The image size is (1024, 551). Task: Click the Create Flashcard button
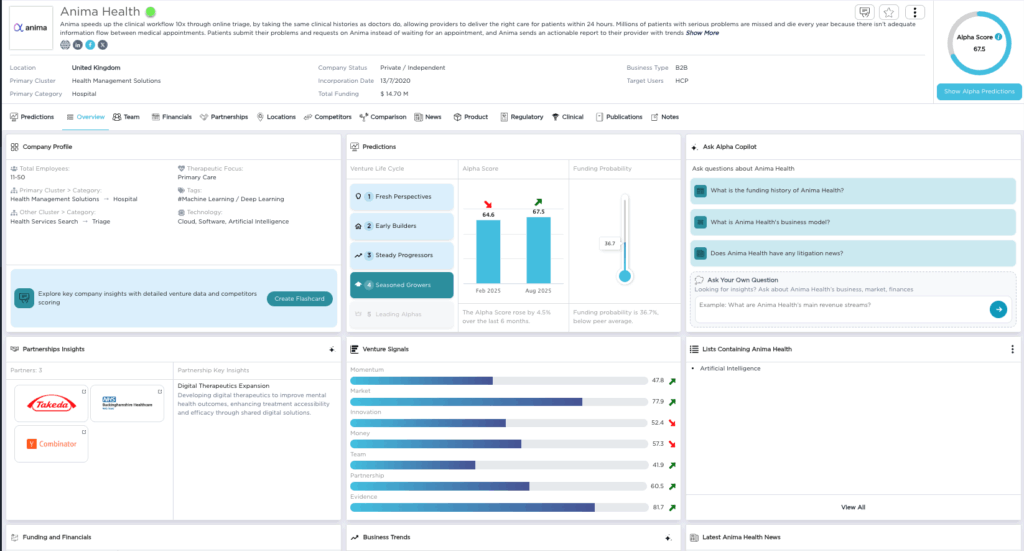(x=300, y=299)
